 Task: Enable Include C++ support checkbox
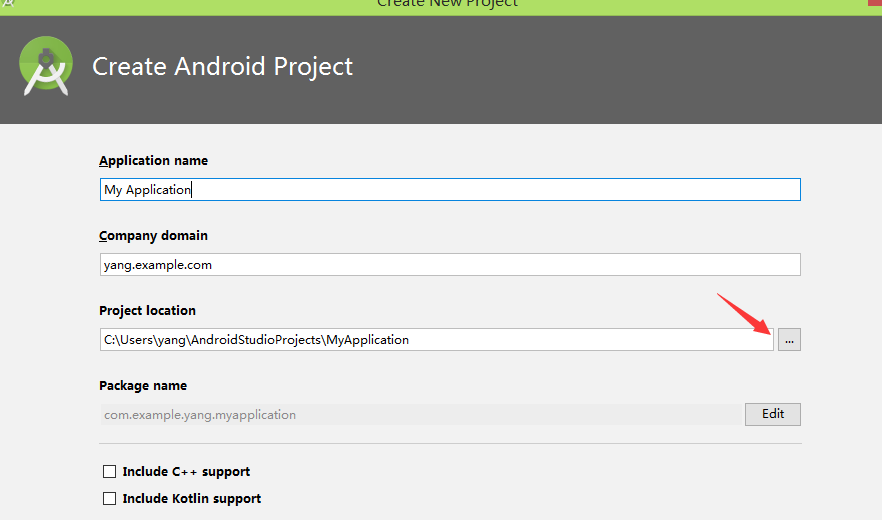click(x=110, y=472)
